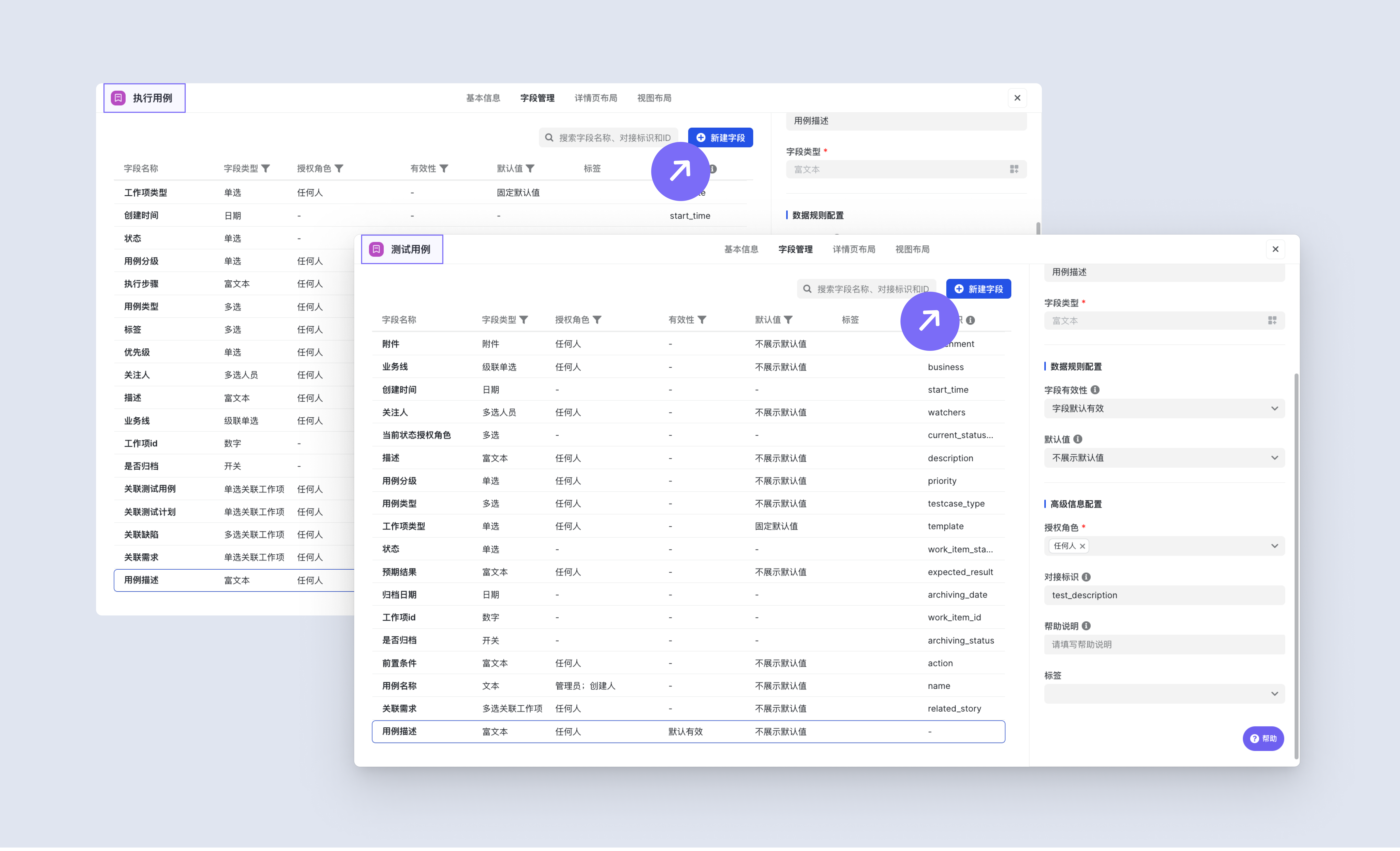Click the related_story identifier cell
Image resolution: width=1400 pixels, height=851 pixels.
(954, 709)
